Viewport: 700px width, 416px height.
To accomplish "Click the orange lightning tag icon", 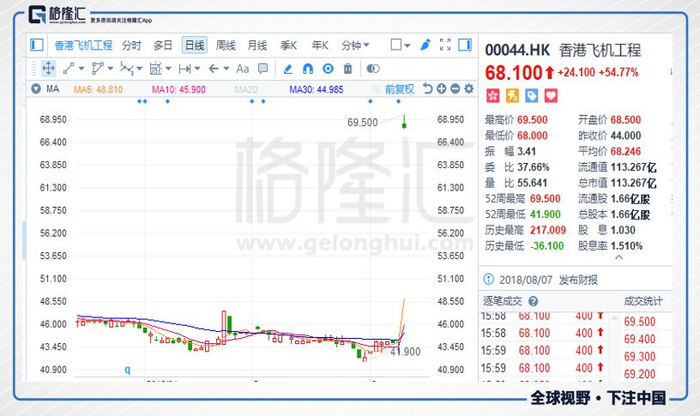I will coord(512,96).
